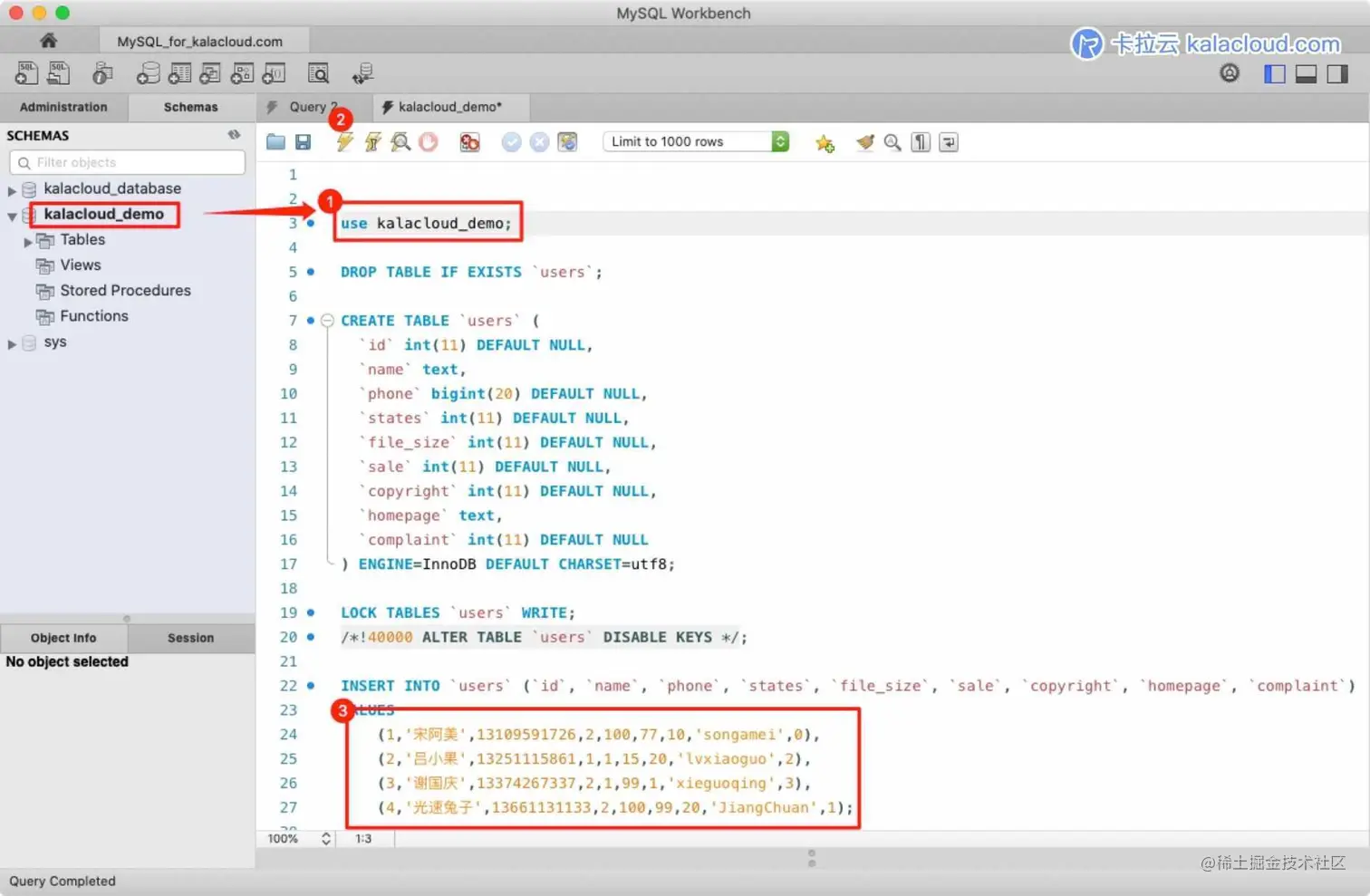Toggle the left sidebar panel
1370x896 pixels.
click(x=1275, y=74)
